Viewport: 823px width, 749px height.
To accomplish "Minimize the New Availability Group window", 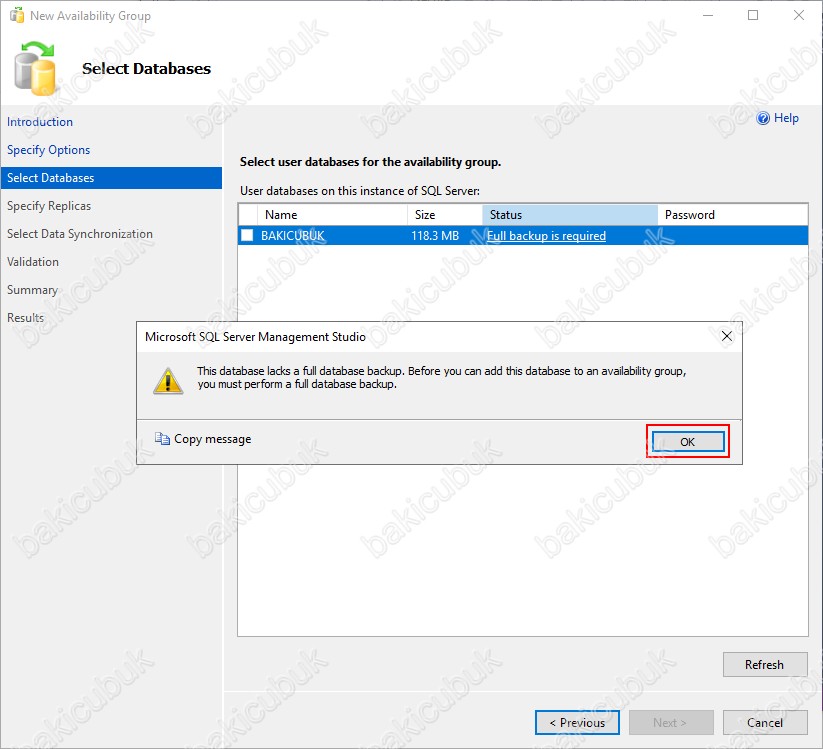I will click(708, 15).
